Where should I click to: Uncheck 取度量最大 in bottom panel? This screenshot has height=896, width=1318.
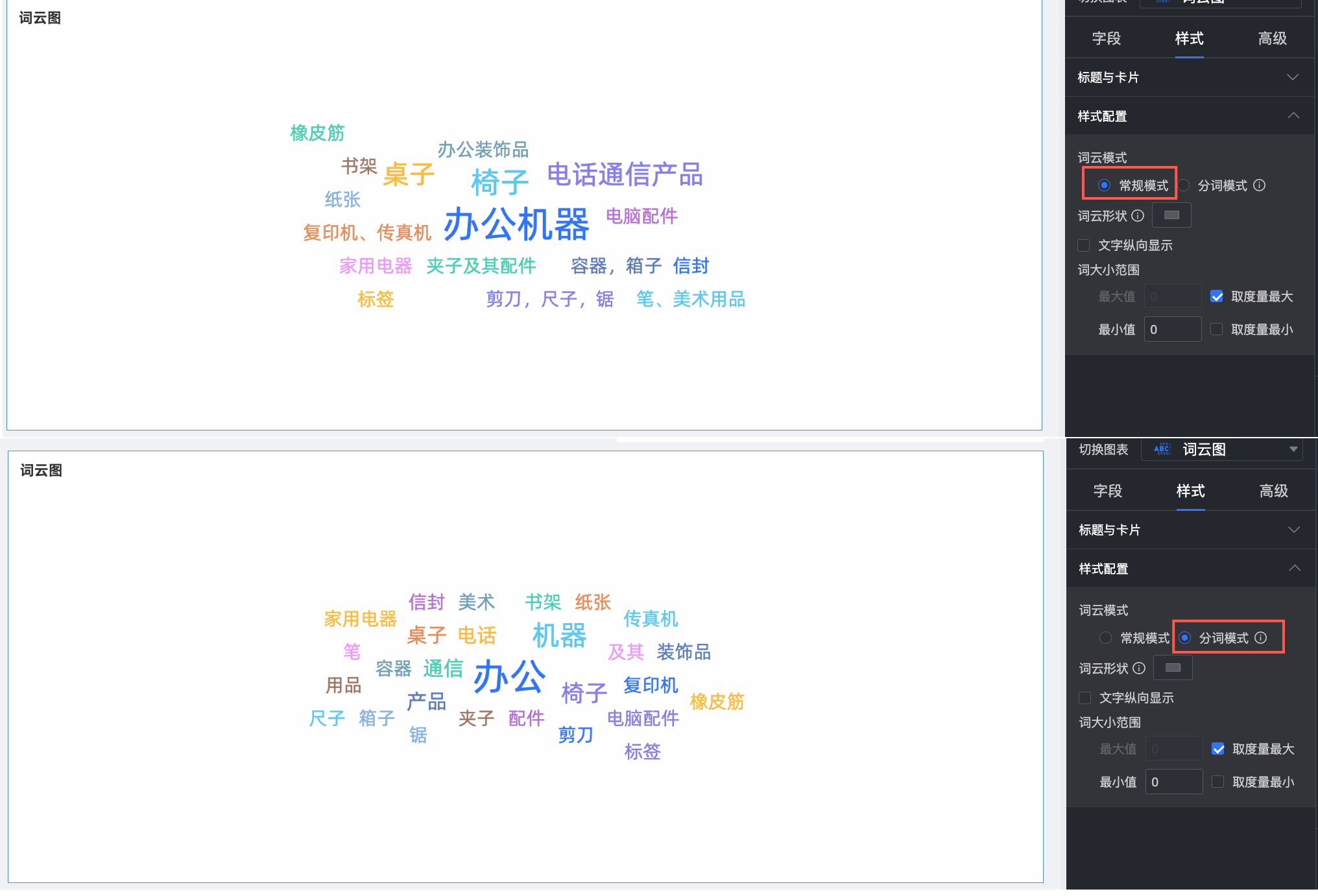[1218, 749]
